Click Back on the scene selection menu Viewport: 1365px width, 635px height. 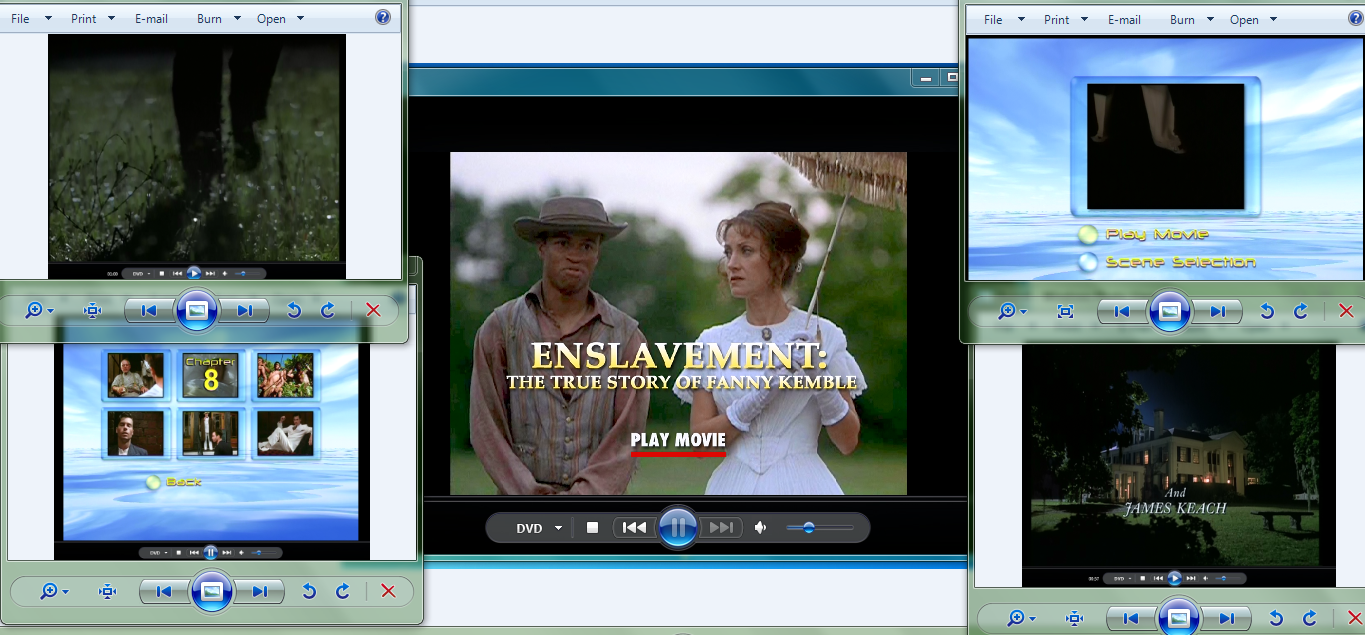[x=174, y=482]
